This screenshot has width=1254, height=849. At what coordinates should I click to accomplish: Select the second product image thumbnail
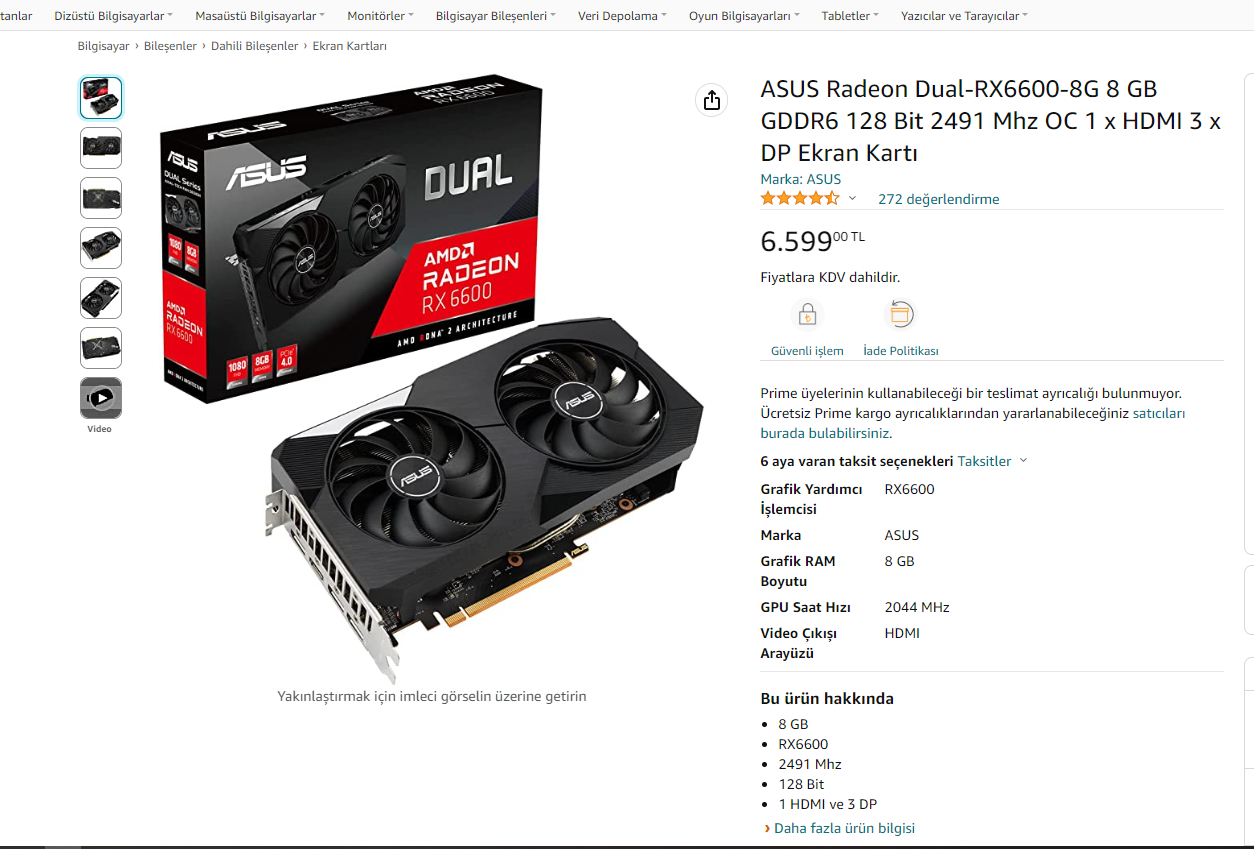[x=101, y=148]
